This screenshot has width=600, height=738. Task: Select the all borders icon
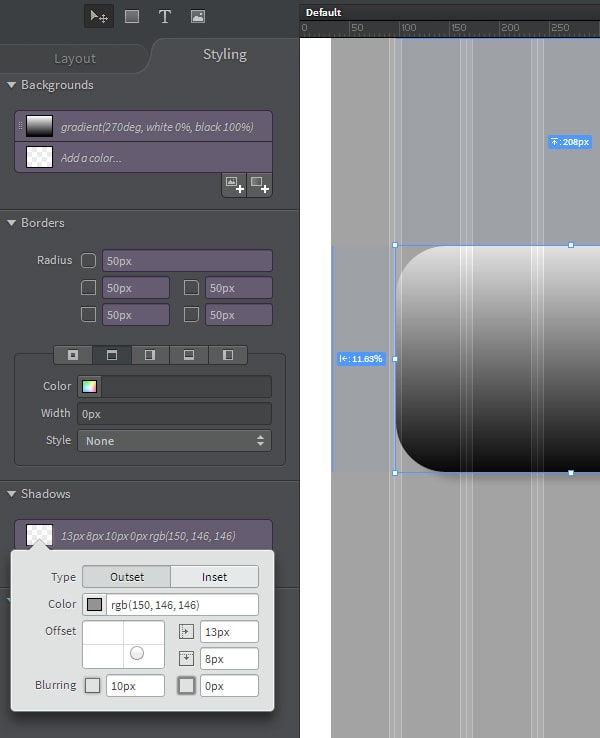click(x=73, y=355)
